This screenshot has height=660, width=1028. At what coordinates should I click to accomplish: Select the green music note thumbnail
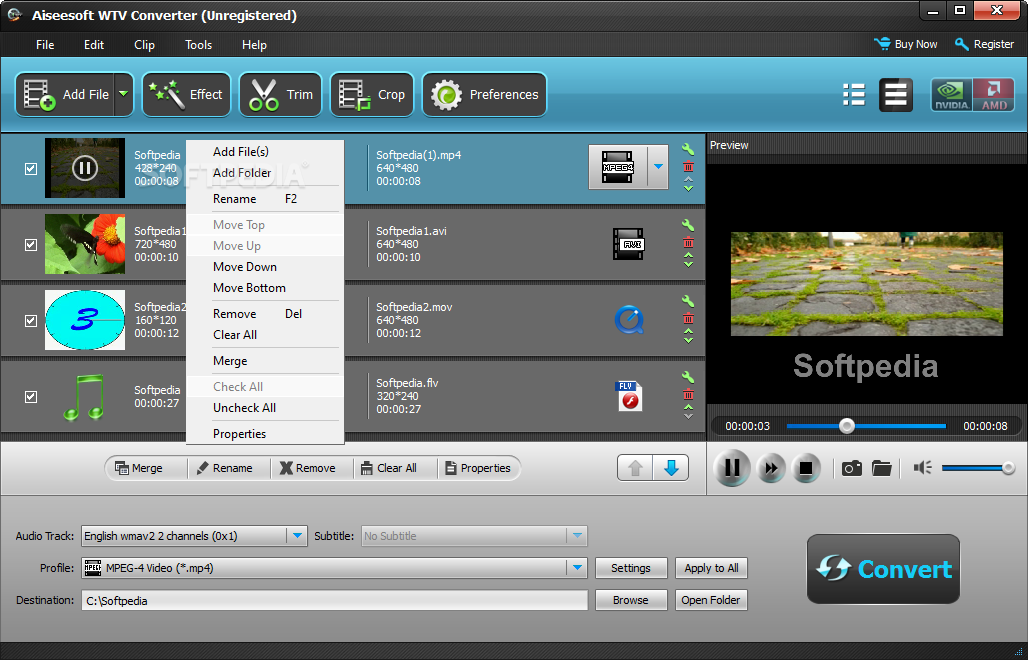point(85,396)
